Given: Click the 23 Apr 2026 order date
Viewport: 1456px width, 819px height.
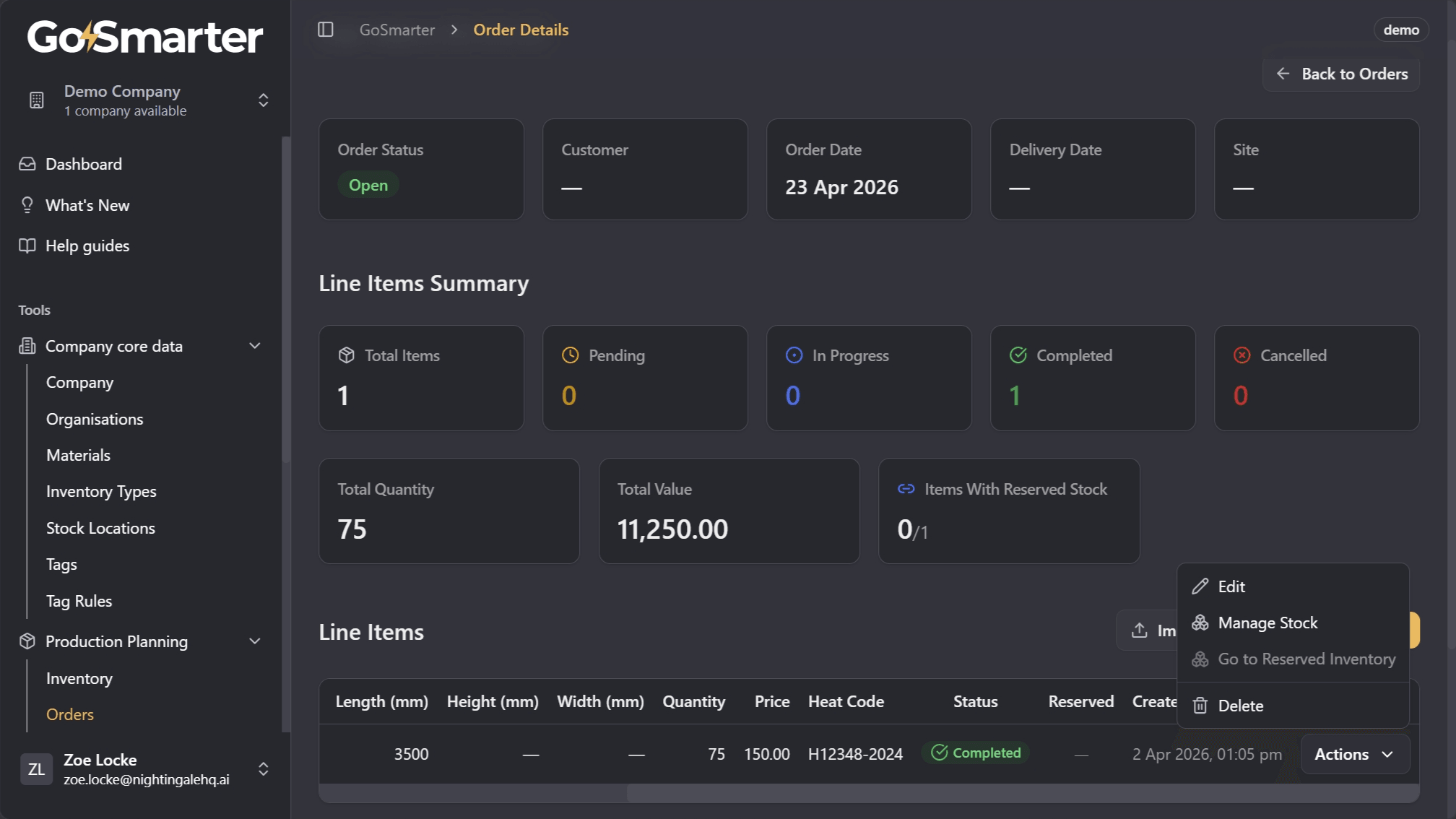Looking at the screenshot, I should 841,187.
